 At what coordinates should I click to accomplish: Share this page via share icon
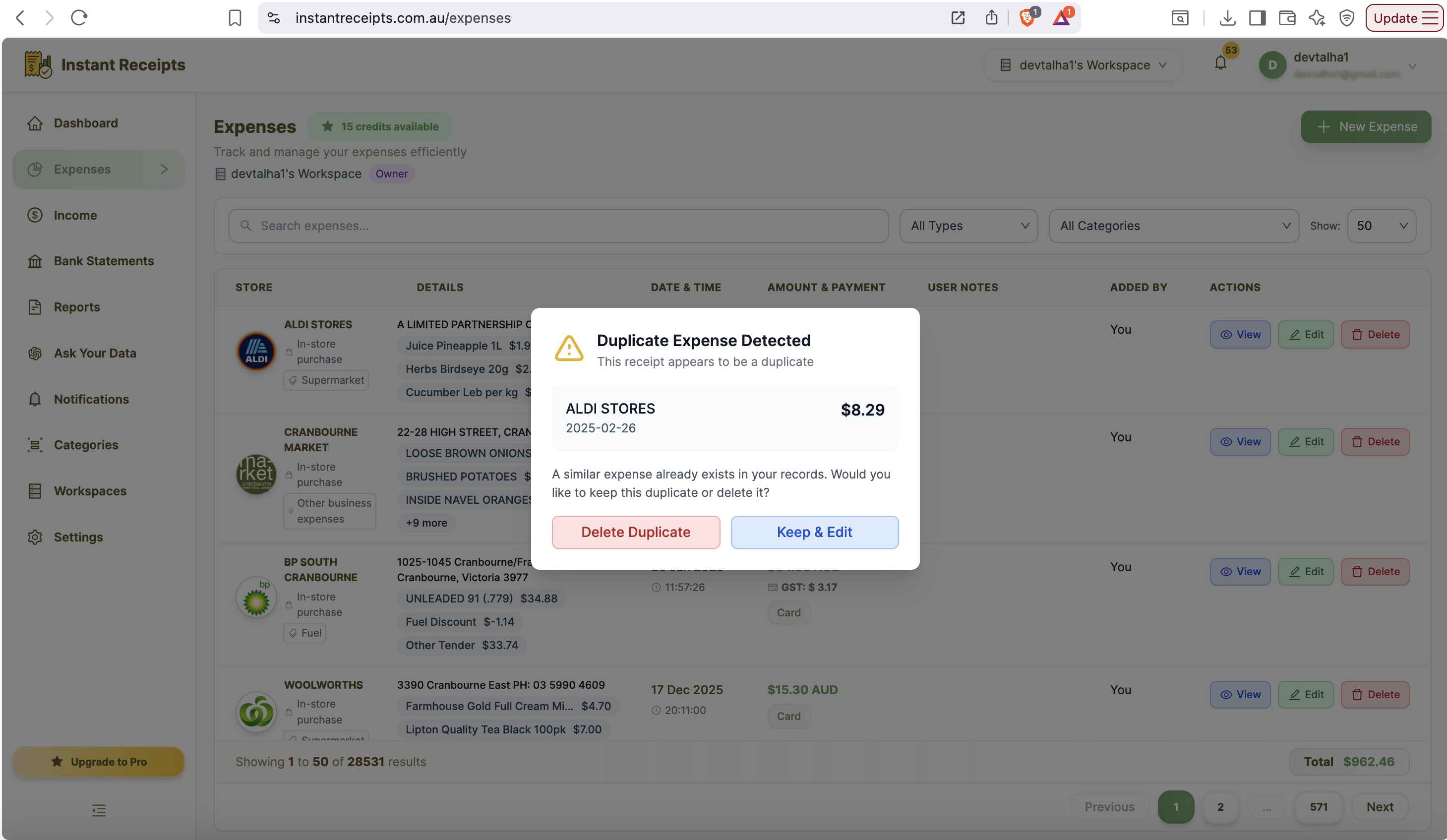pyautogui.click(x=992, y=18)
